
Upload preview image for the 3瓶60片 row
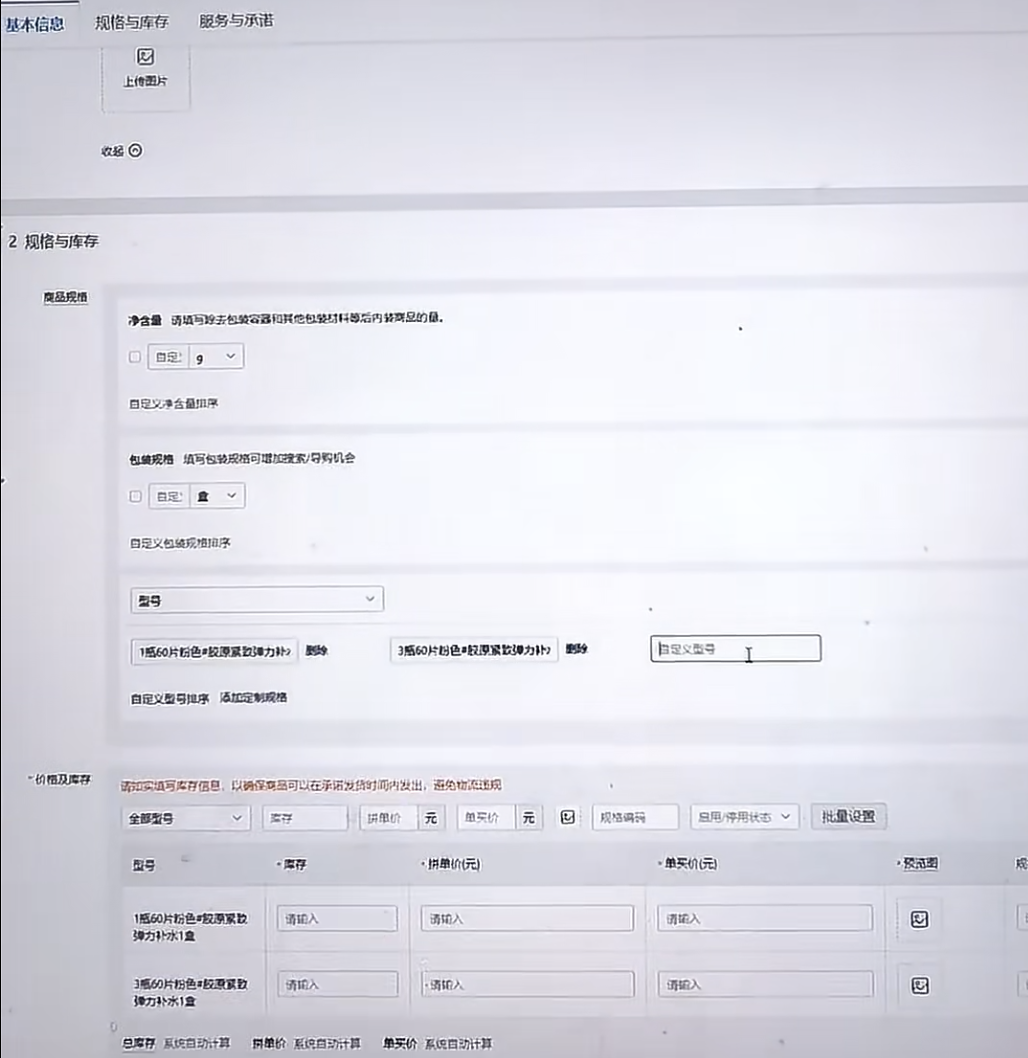920,986
